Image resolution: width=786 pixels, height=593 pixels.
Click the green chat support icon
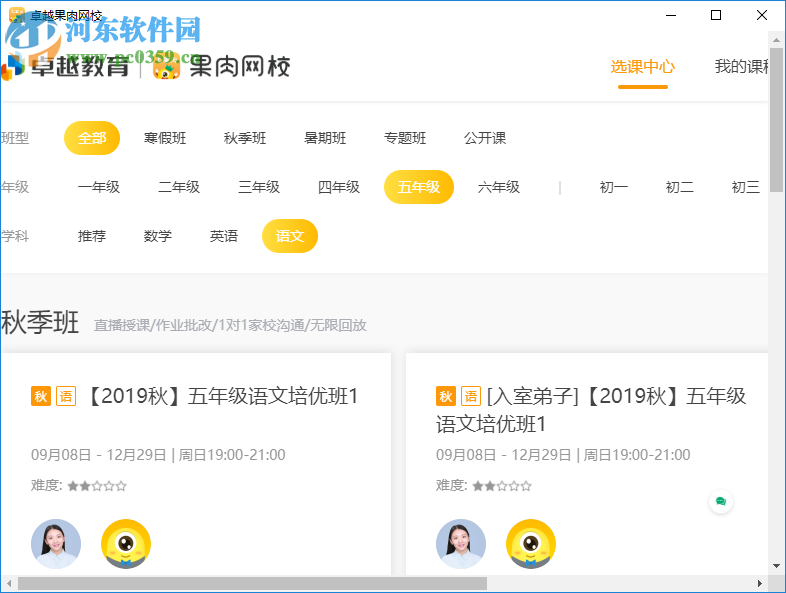tap(720, 502)
